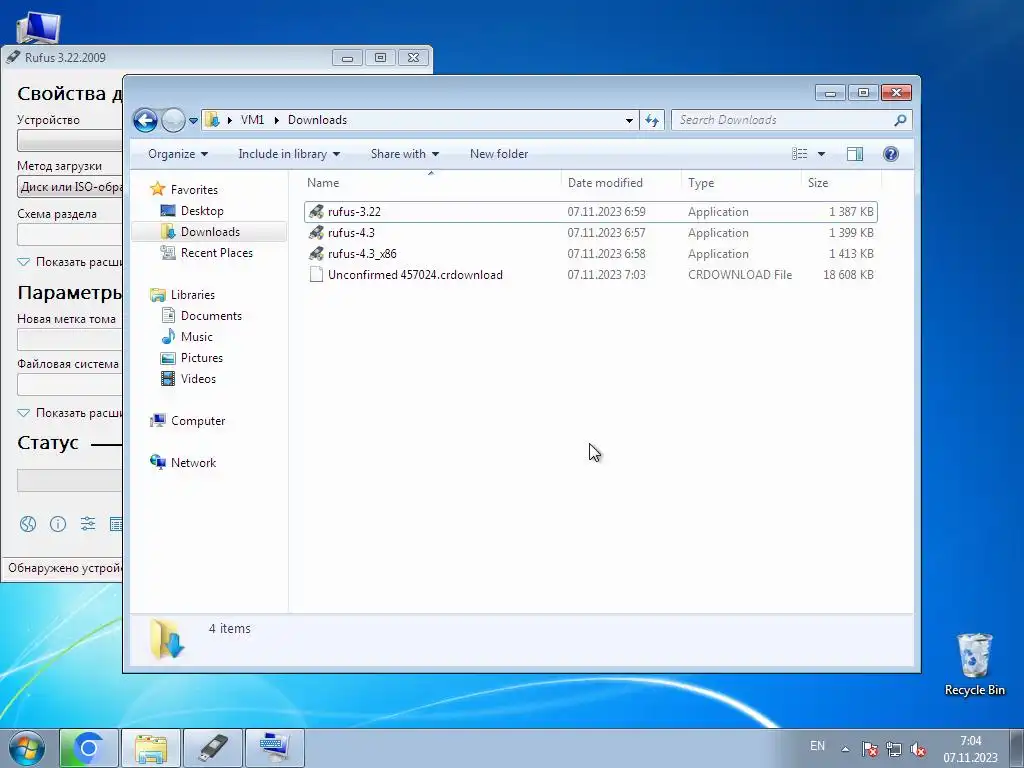
Task: Open Documents library in navigation pane
Action: pos(211,315)
